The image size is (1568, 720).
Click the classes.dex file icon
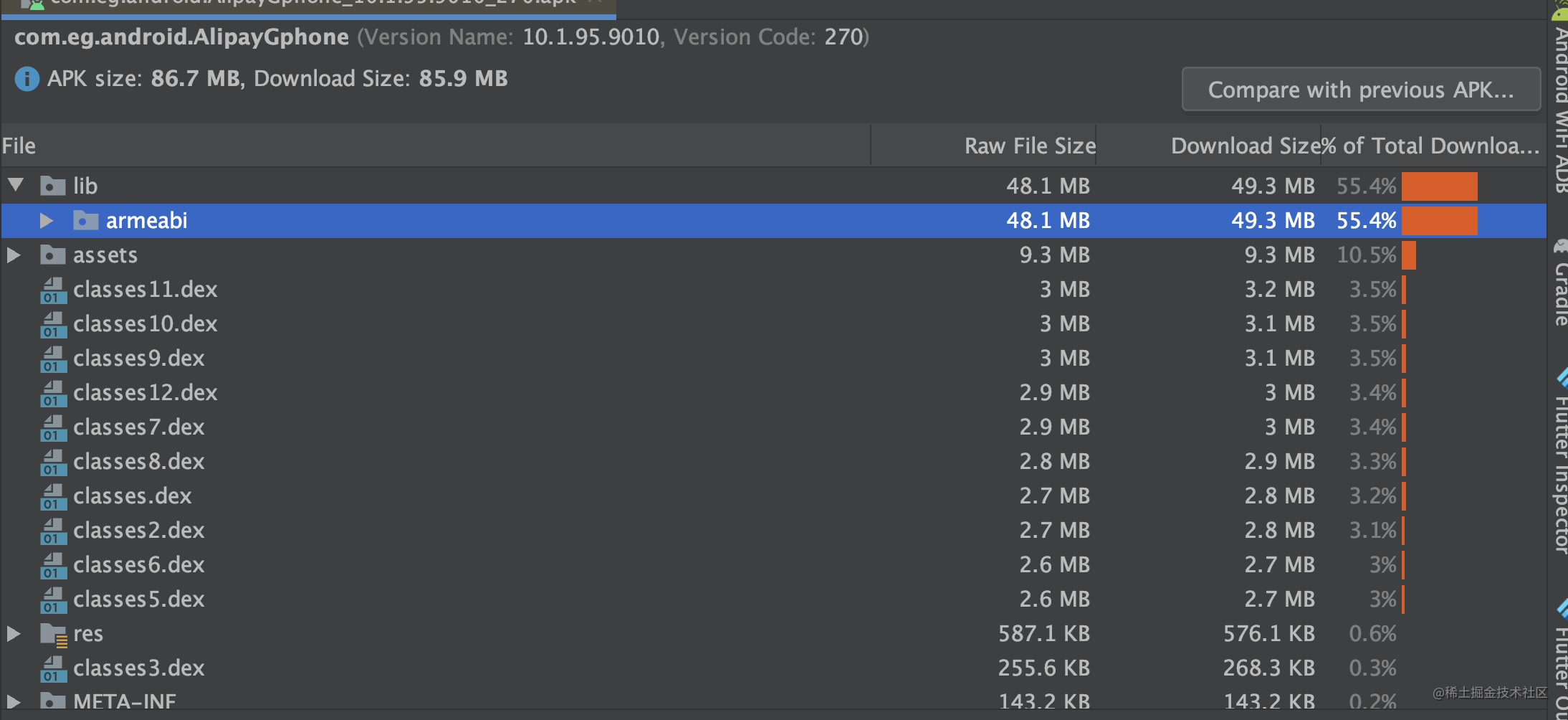coord(53,496)
